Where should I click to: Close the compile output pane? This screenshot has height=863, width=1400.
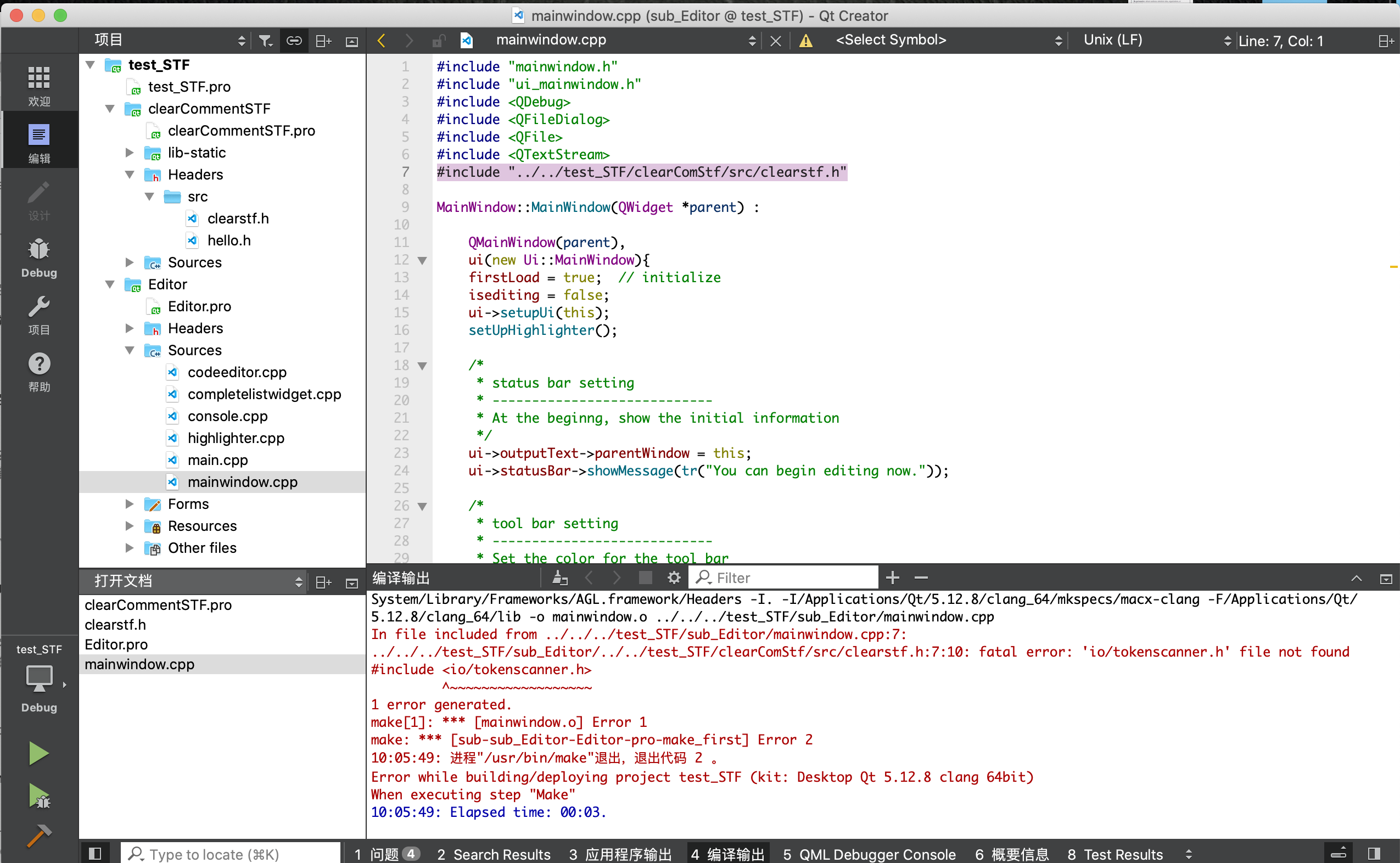(1385, 579)
